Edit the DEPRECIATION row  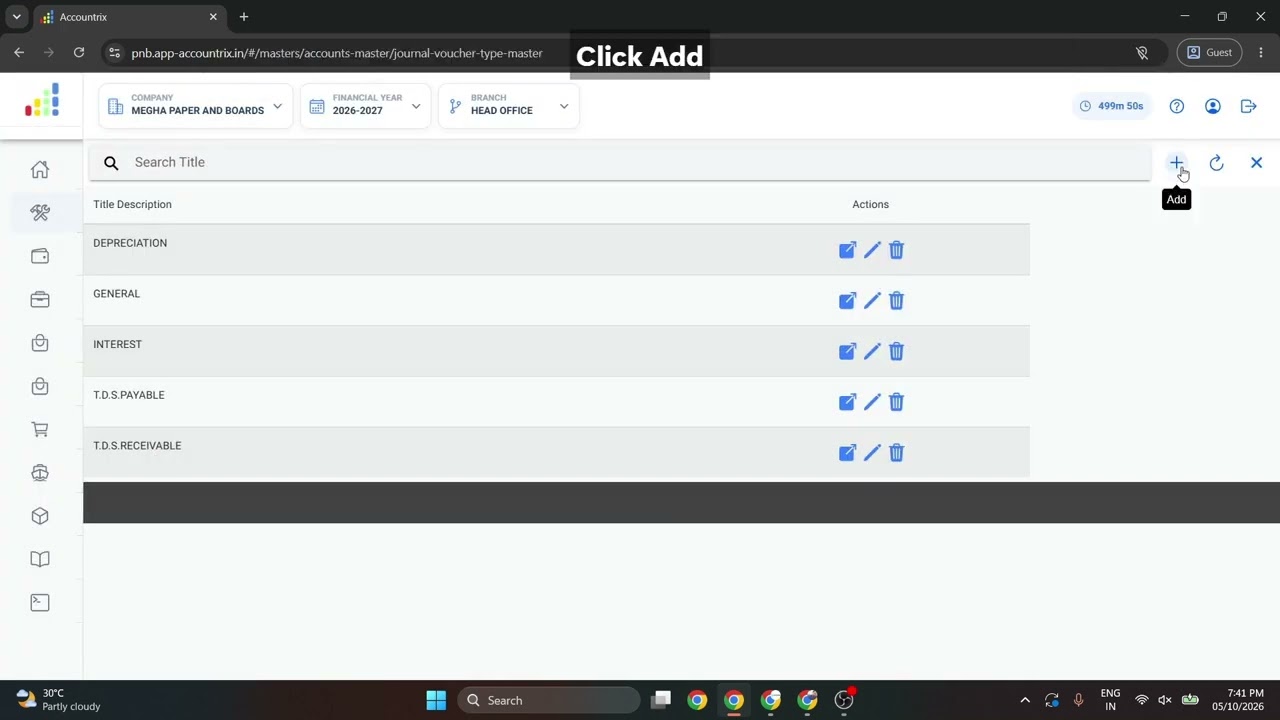pos(872,250)
